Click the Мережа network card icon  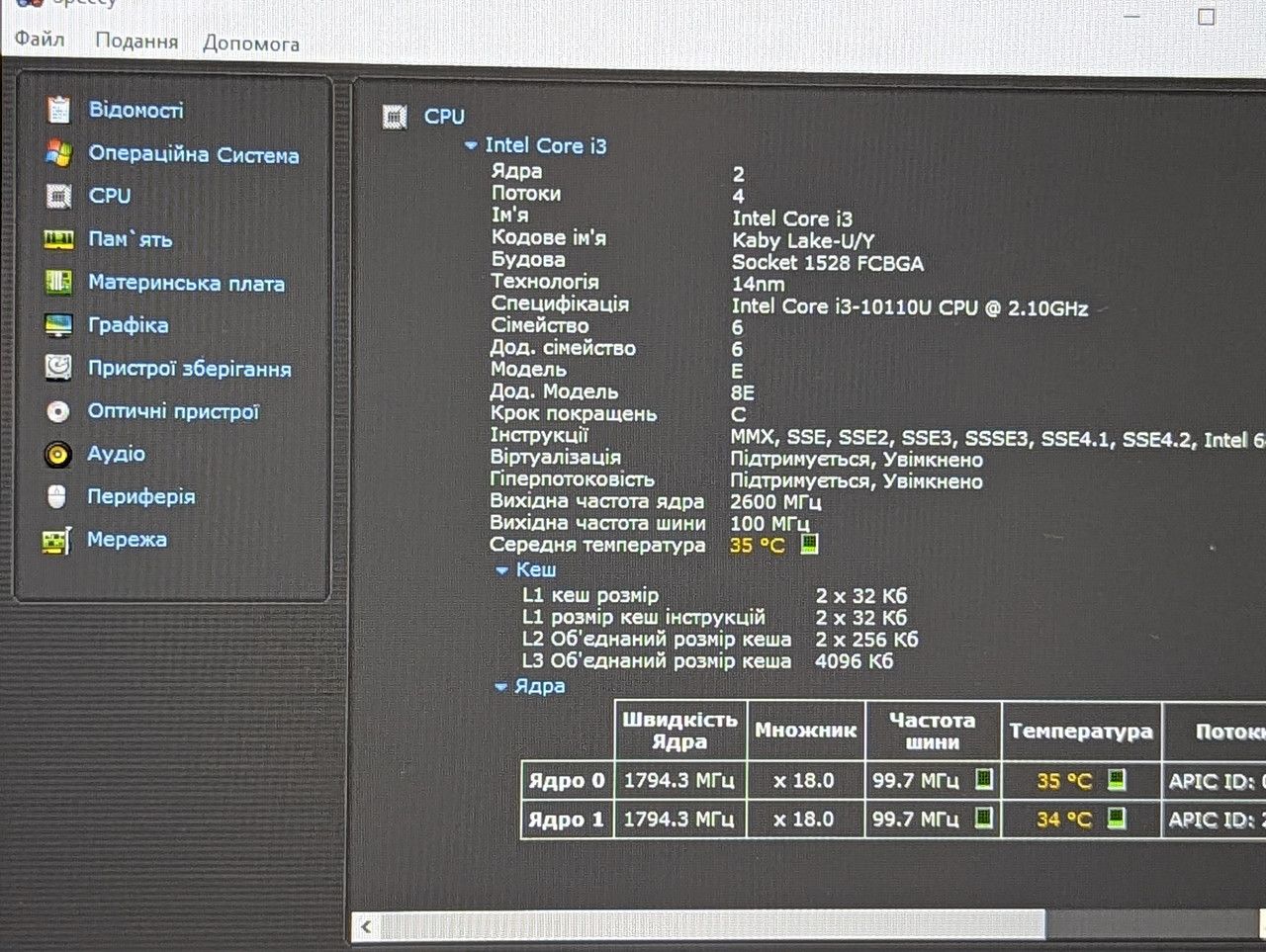(57, 540)
